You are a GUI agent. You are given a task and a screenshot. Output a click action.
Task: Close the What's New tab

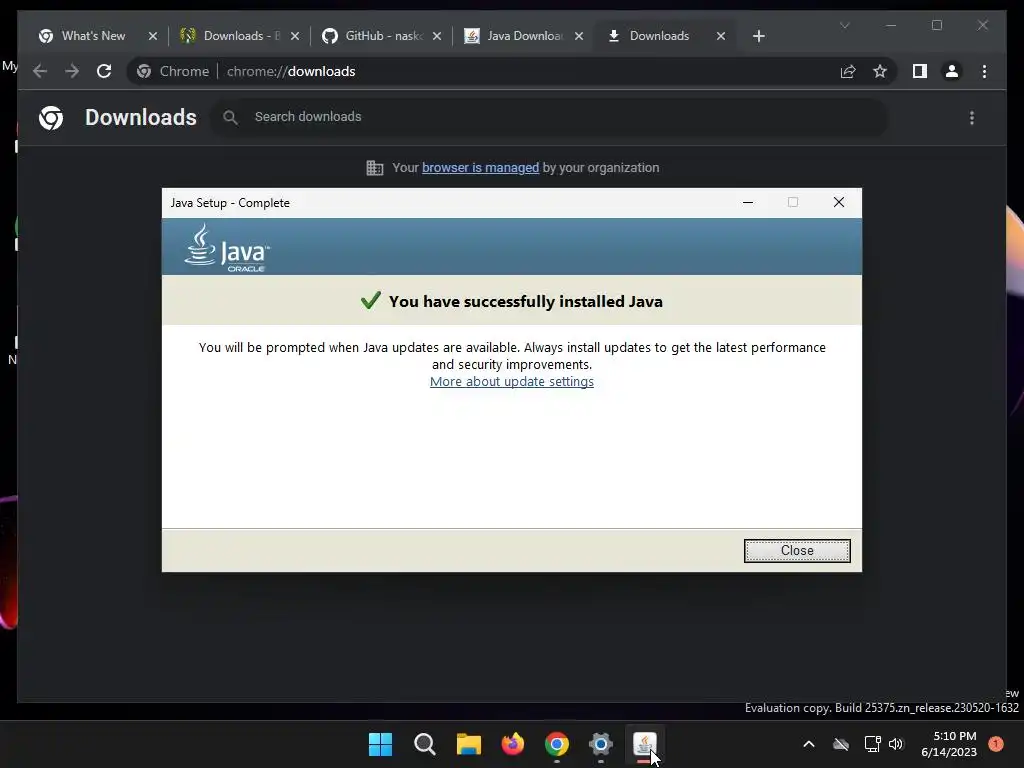pyautogui.click(x=153, y=36)
